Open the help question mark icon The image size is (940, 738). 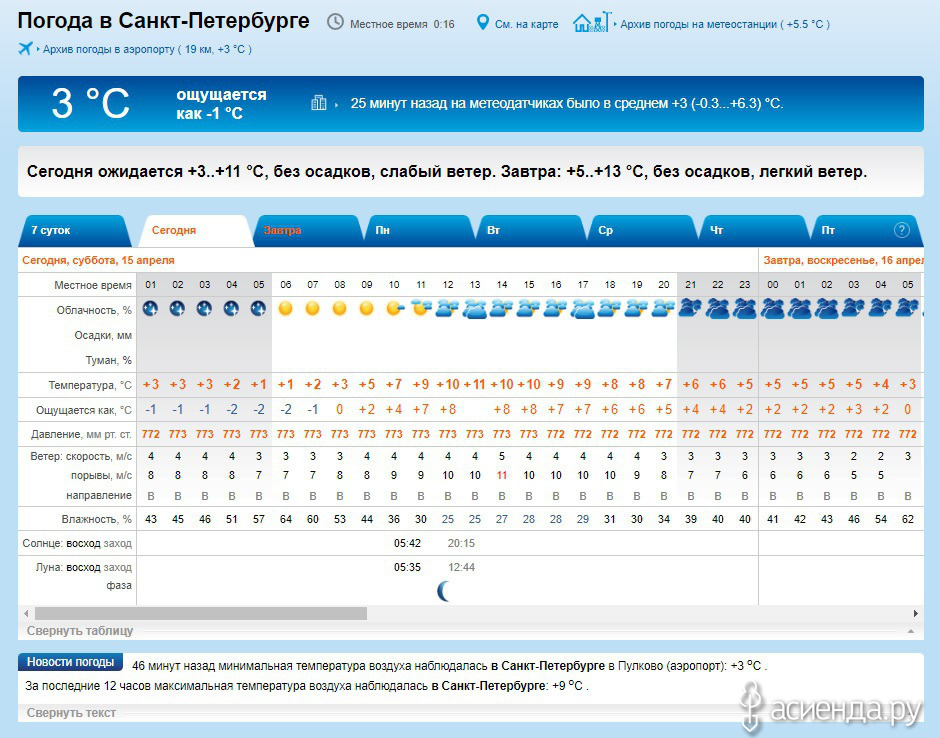[x=902, y=230]
